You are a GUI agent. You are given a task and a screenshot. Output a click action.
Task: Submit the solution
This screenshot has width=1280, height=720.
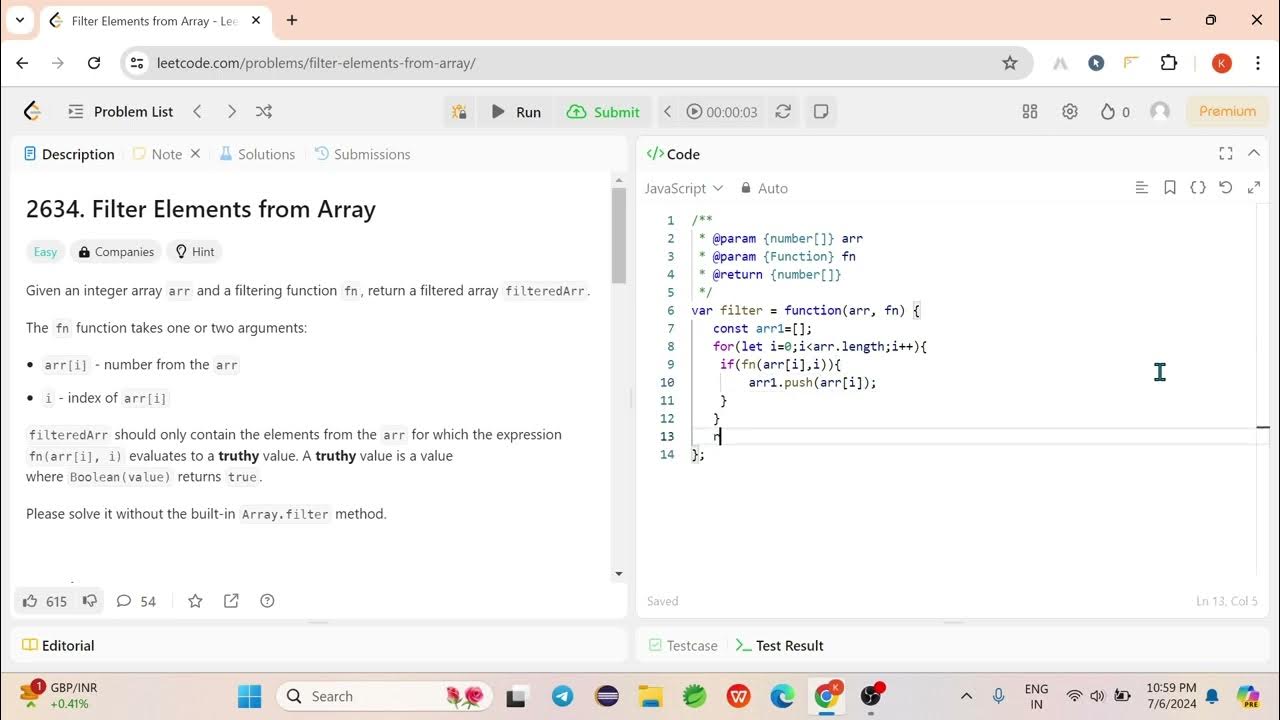[x=603, y=112]
